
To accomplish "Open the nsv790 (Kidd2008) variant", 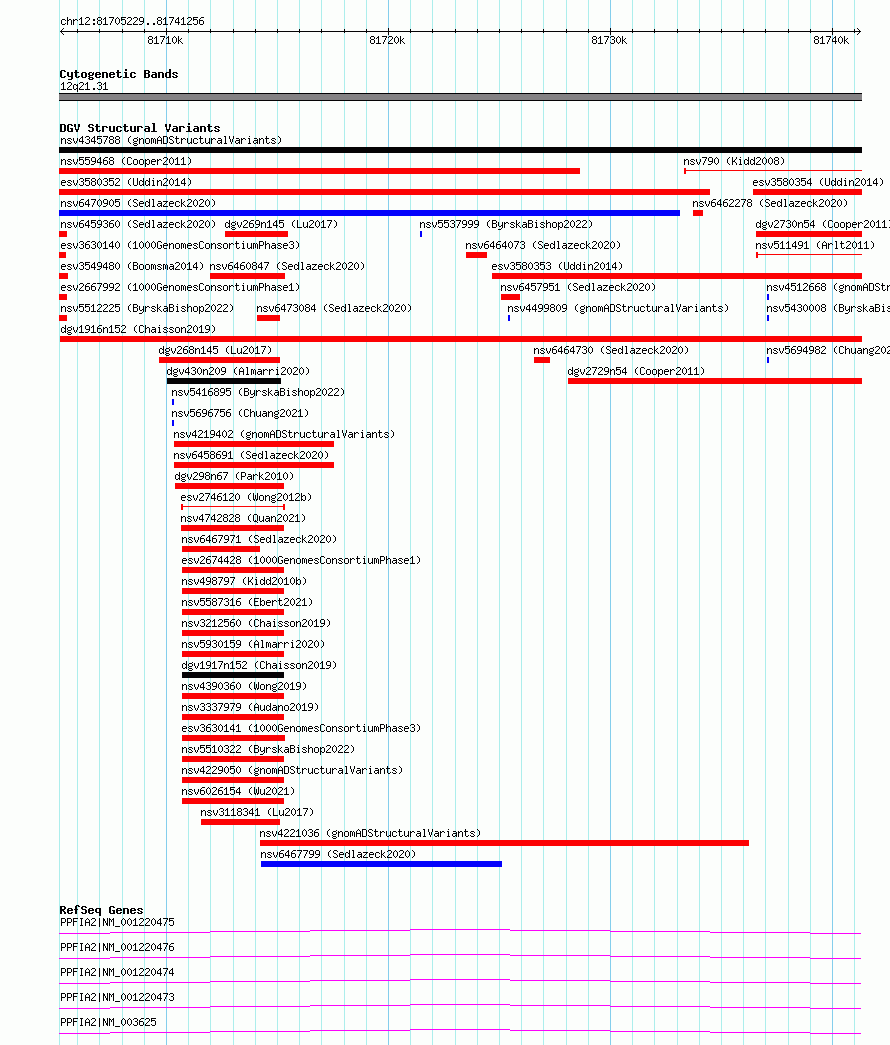I will (773, 171).
